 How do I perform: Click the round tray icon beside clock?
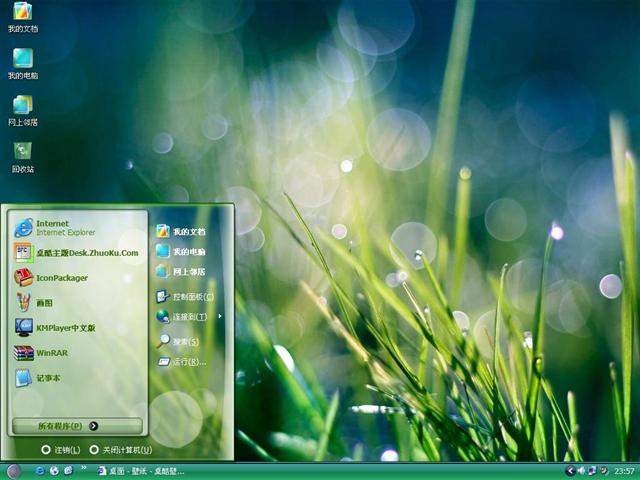[603, 471]
